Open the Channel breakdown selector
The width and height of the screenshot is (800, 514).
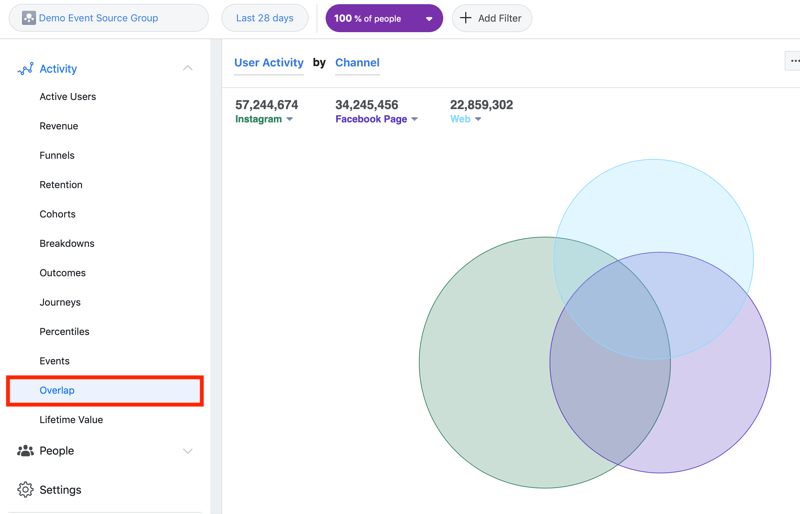tap(357, 63)
